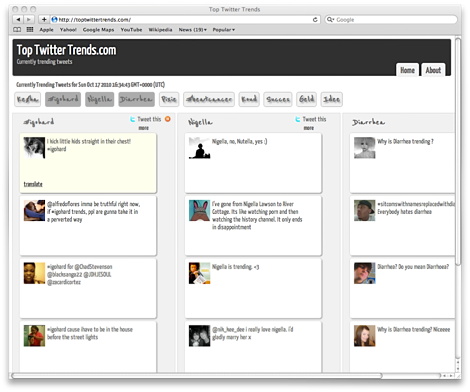Screen dimensions: 470x392
Task: Click the translate link in first tweet
Action: [x=33, y=184]
